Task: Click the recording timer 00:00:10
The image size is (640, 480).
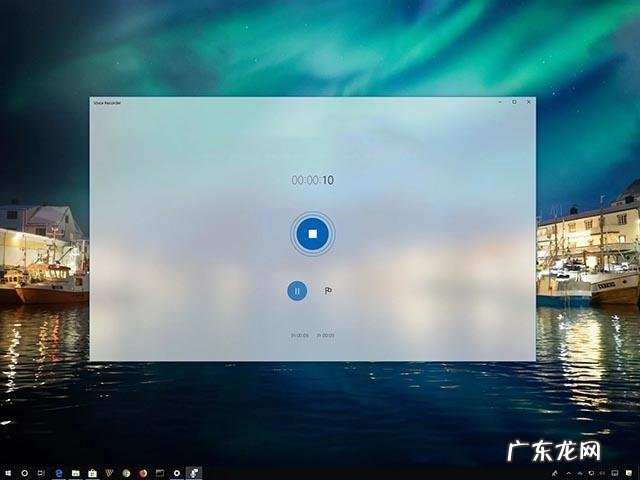Action: point(313,180)
